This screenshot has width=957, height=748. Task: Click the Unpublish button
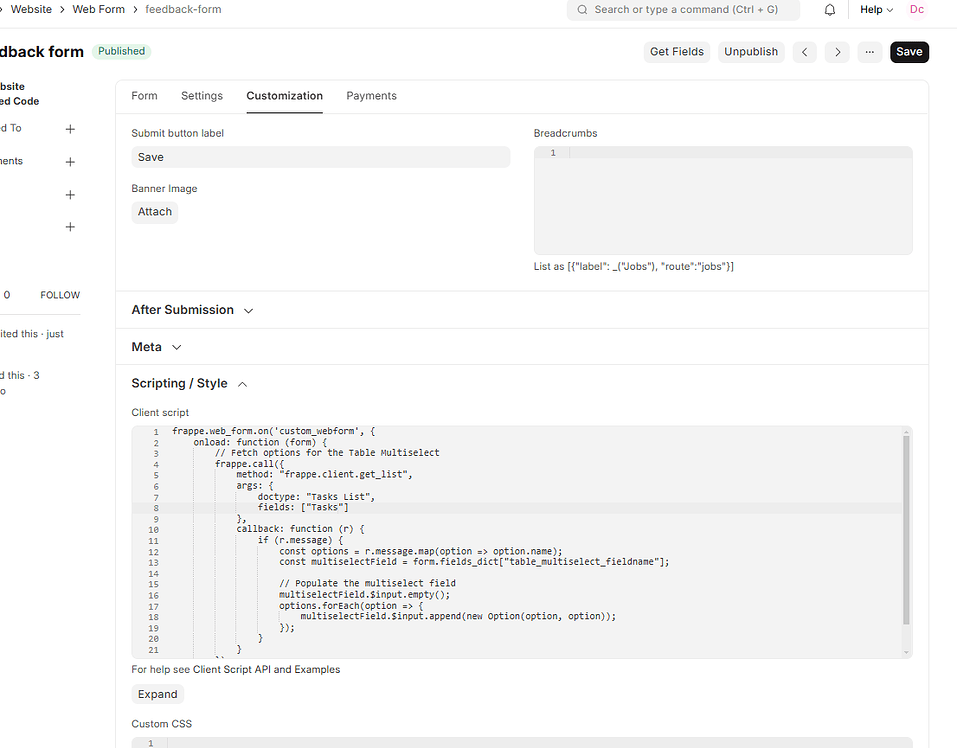tap(751, 52)
